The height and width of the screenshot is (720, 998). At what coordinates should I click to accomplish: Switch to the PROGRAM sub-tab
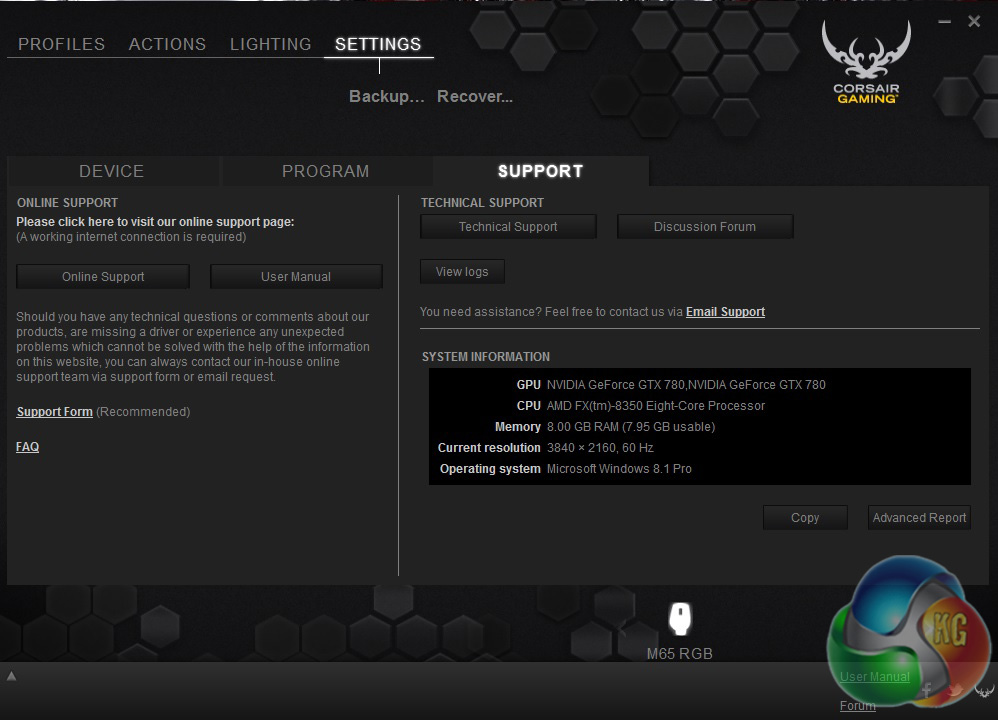click(x=326, y=171)
